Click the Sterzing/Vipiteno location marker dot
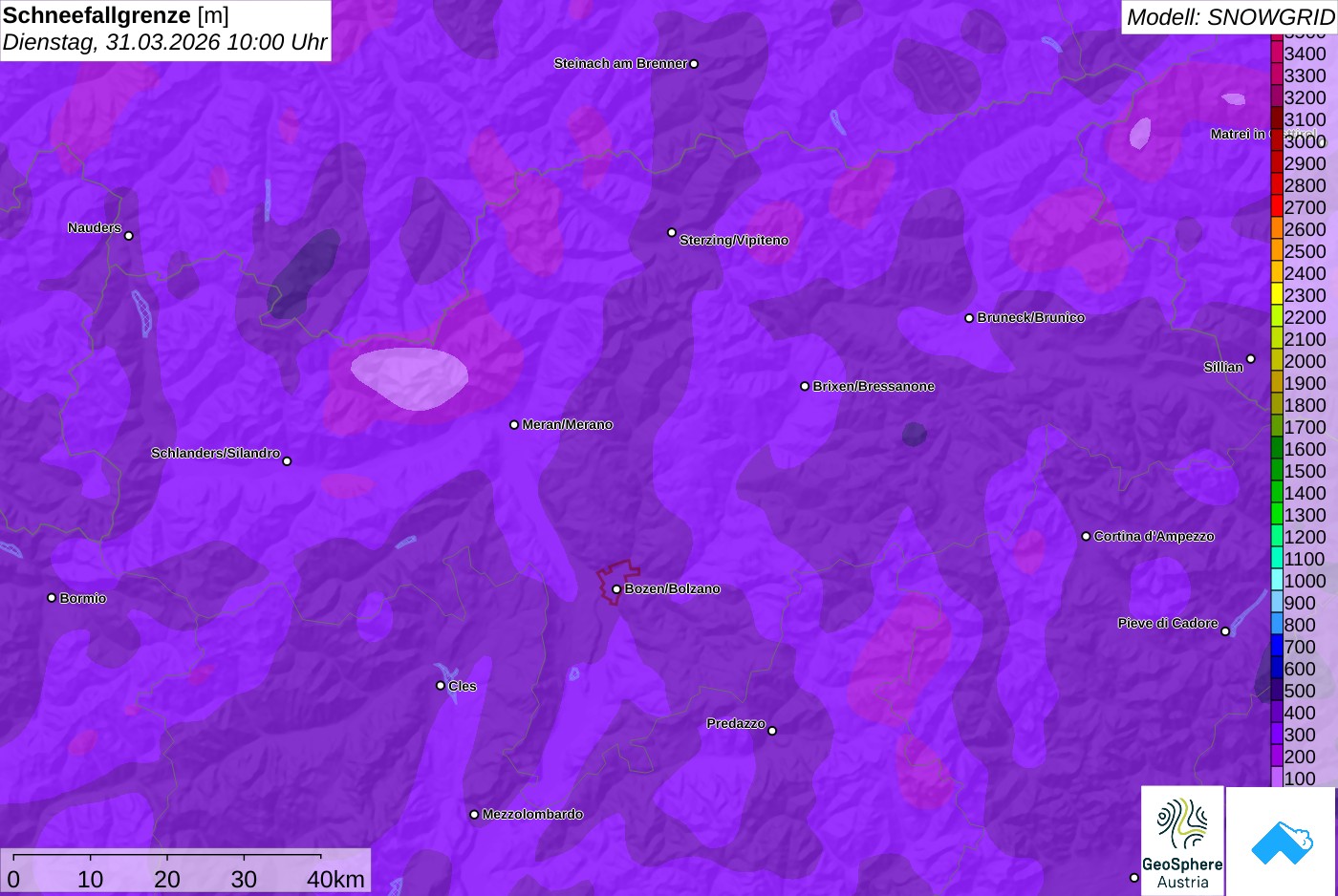Viewport: 1338px width, 896px height. 672,232
